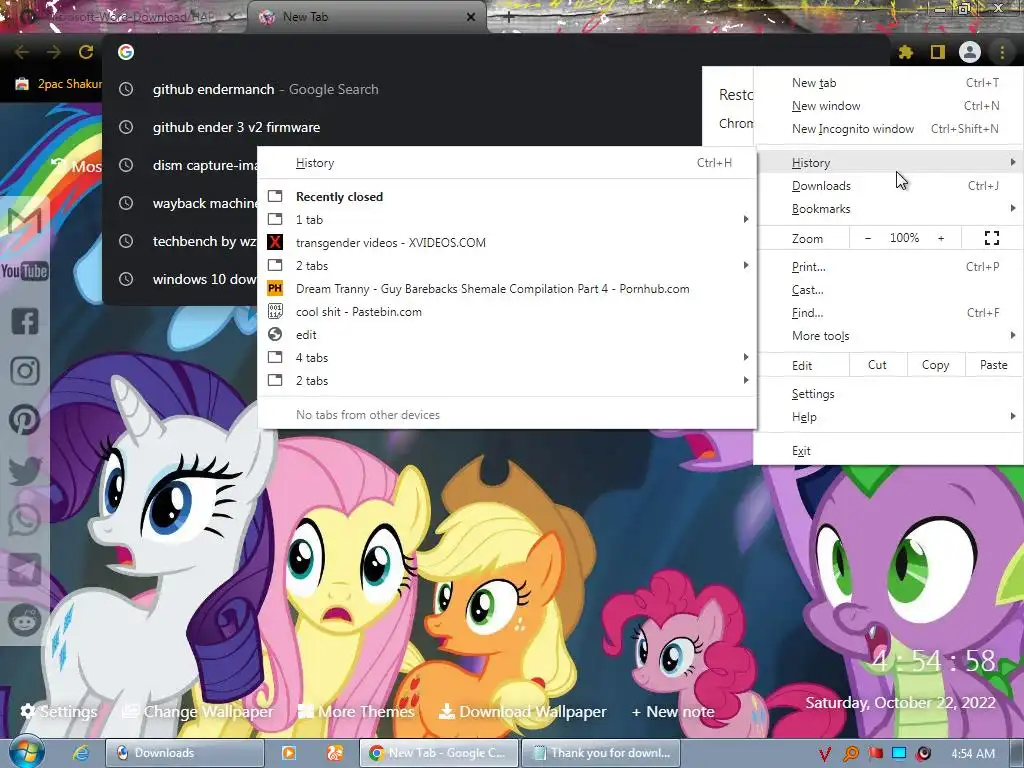Reload the page with refresh icon
The image size is (1024, 768).
click(86, 52)
